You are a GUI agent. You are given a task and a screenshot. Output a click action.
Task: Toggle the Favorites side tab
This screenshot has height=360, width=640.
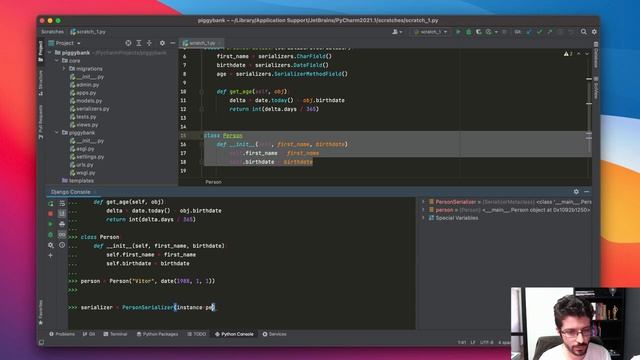[41, 313]
